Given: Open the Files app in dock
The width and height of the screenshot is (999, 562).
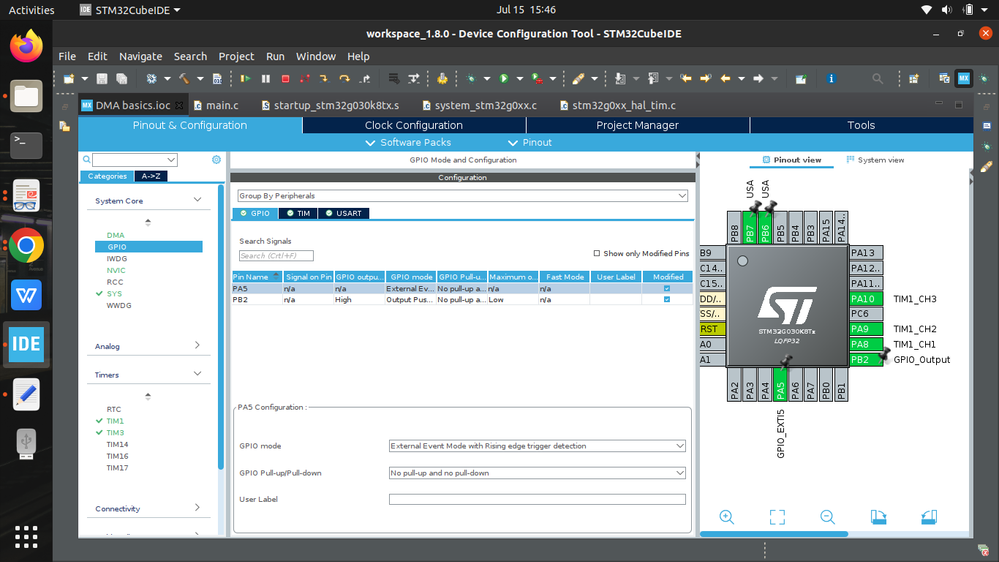Looking at the screenshot, I should coord(26,96).
